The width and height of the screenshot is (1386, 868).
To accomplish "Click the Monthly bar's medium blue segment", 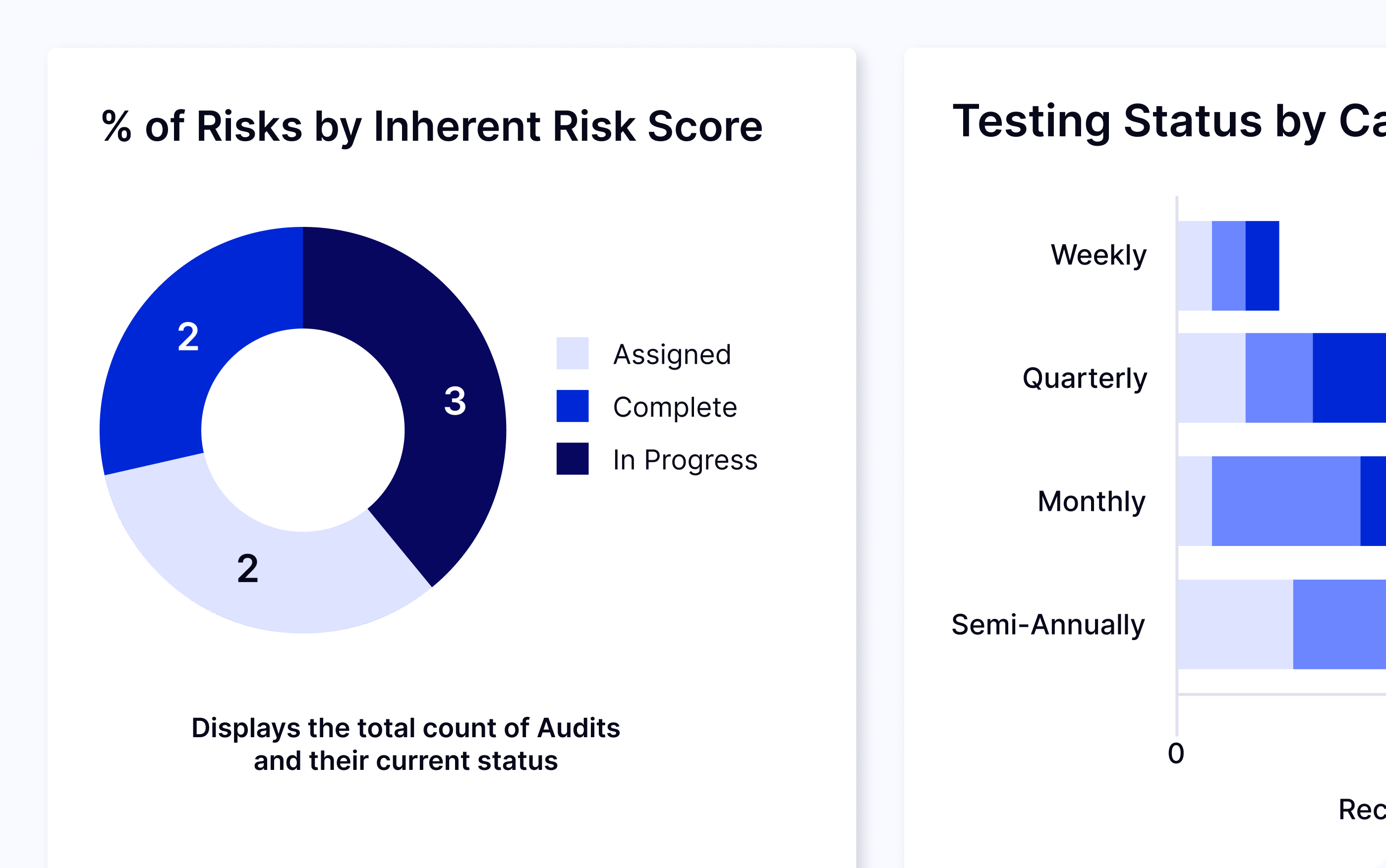I will 1285,501.
